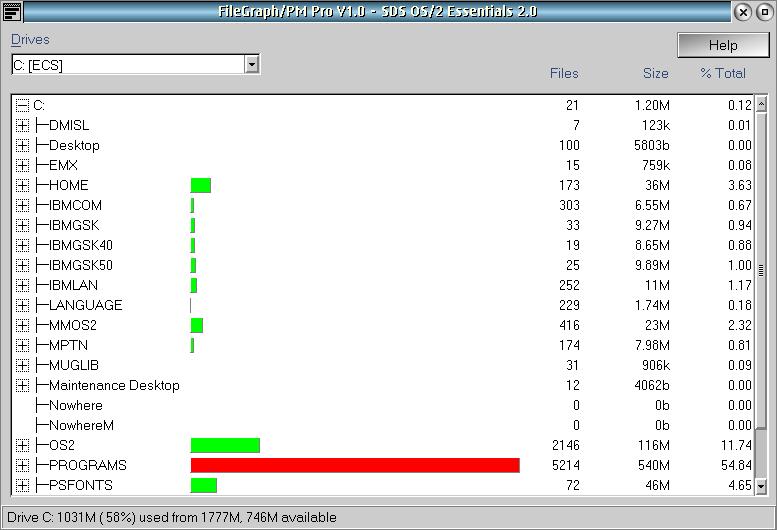The width and height of the screenshot is (777, 530).
Task: Click the Help button
Action: tap(722, 45)
